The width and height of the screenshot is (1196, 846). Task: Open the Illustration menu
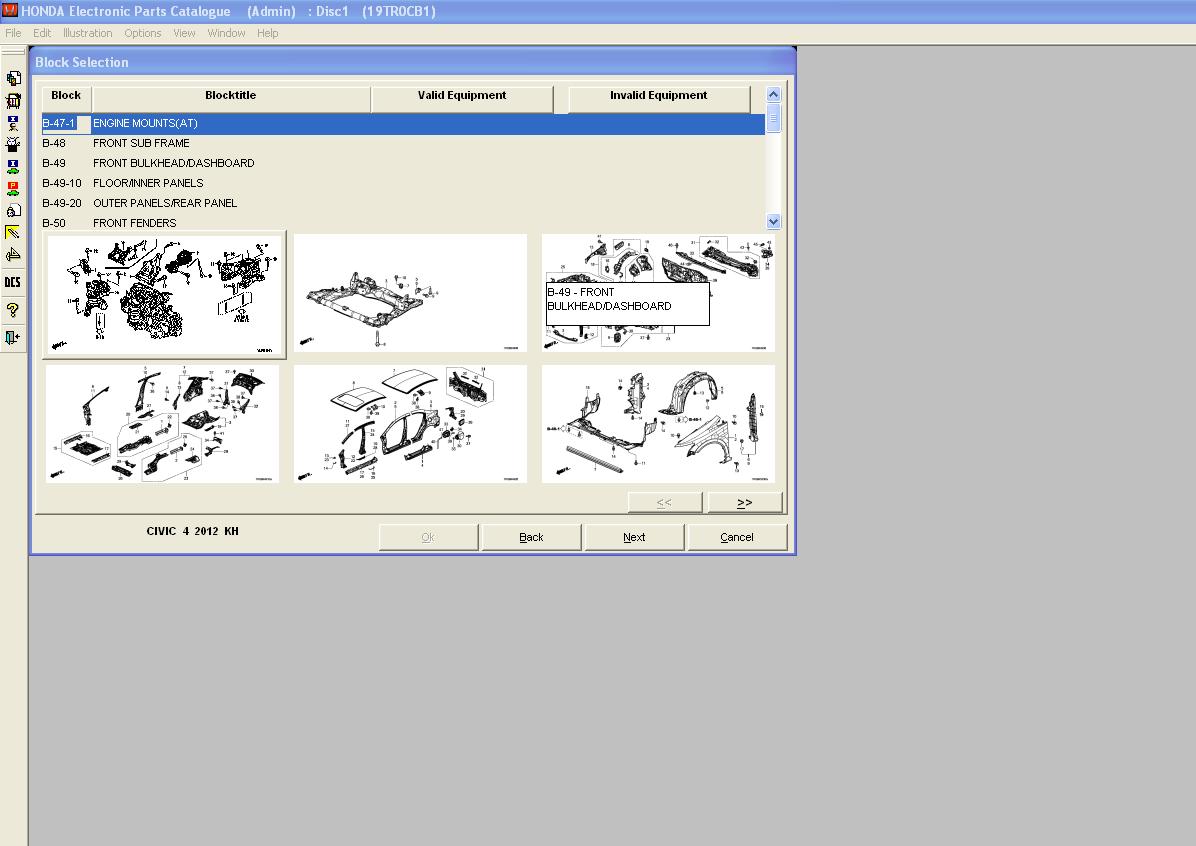(88, 33)
